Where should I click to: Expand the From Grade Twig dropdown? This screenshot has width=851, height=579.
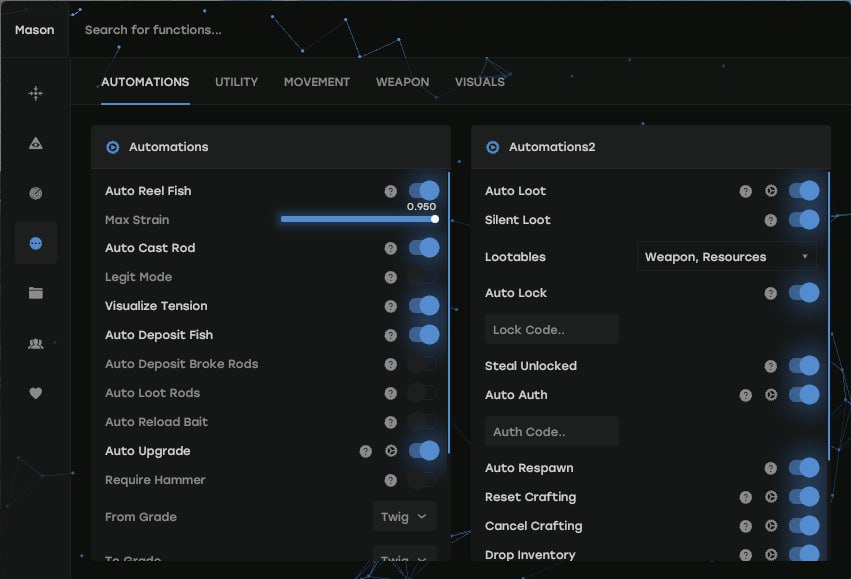click(404, 517)
